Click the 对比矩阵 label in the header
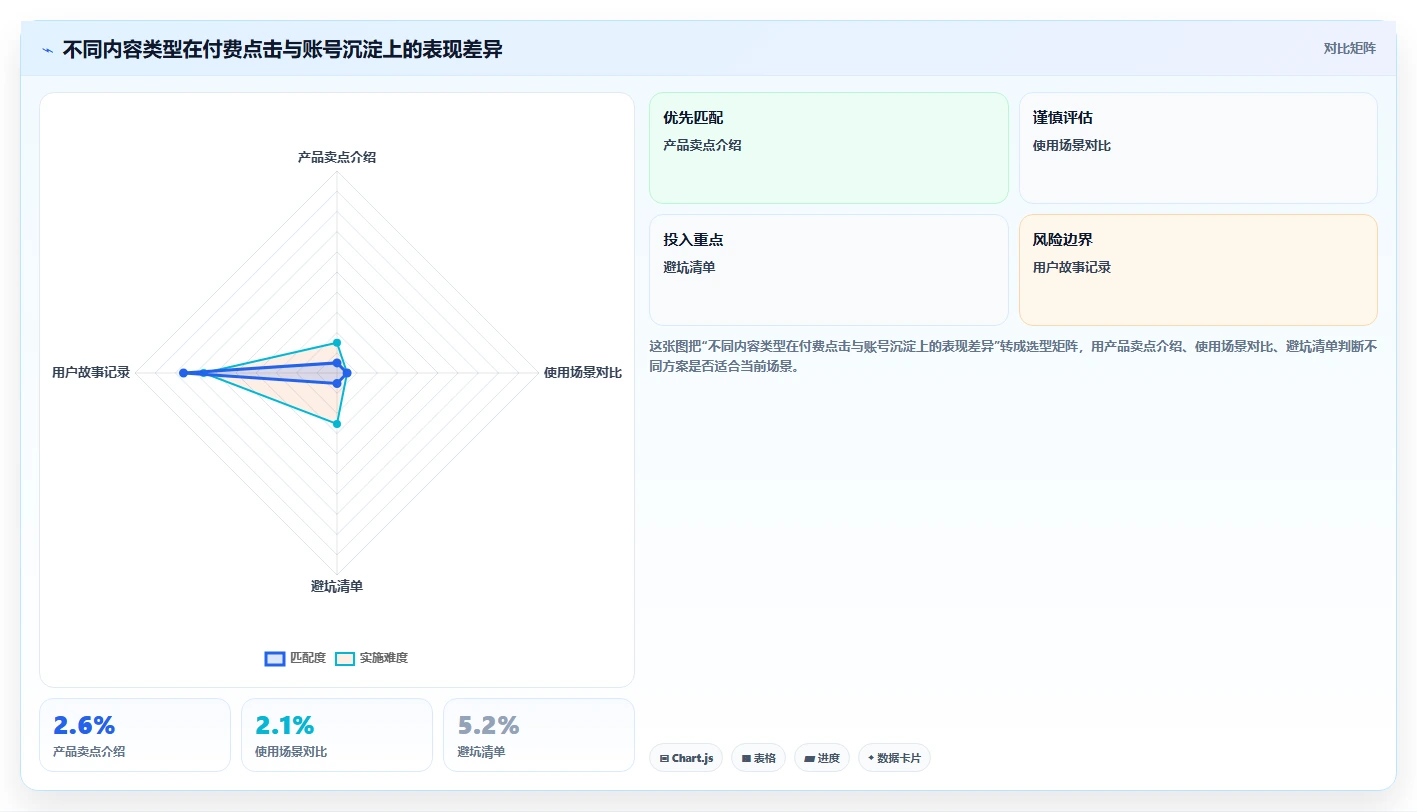 (x=1349, y=48)
